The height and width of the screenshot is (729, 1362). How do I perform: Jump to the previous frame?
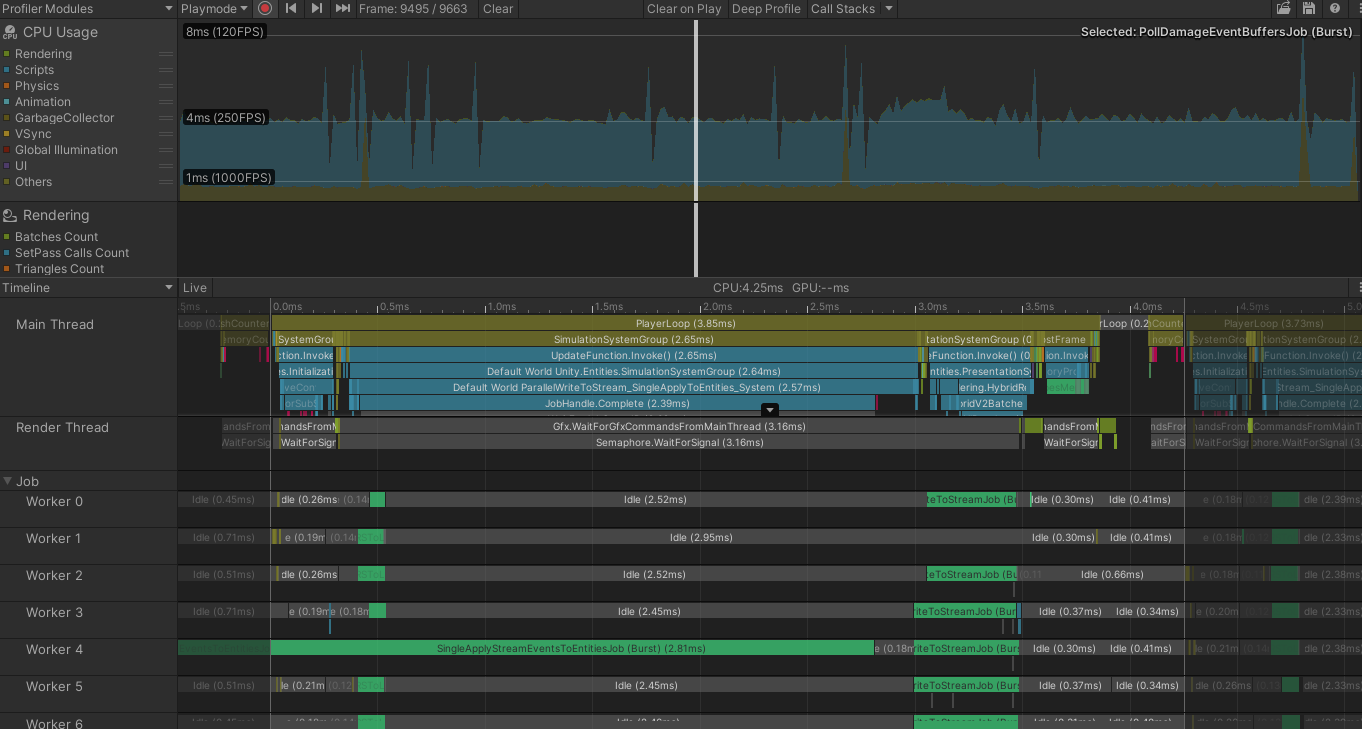(x=290, y=8)
